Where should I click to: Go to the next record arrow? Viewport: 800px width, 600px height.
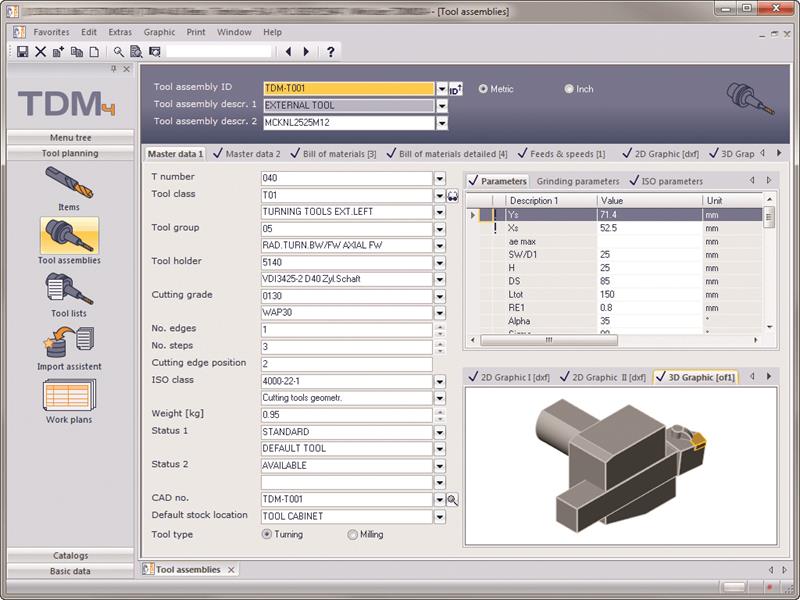(306, 52)
